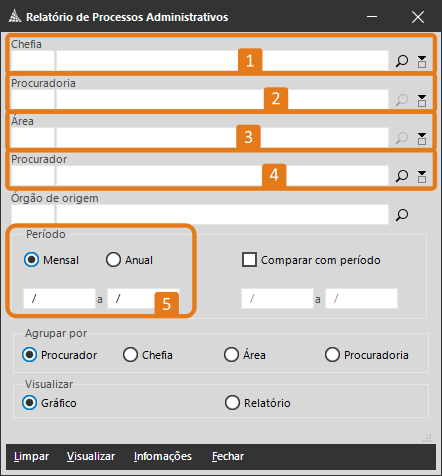442x476 pixels.
Task: Open the Procuradoria multi-select list arrow
Action: point(422,100)
